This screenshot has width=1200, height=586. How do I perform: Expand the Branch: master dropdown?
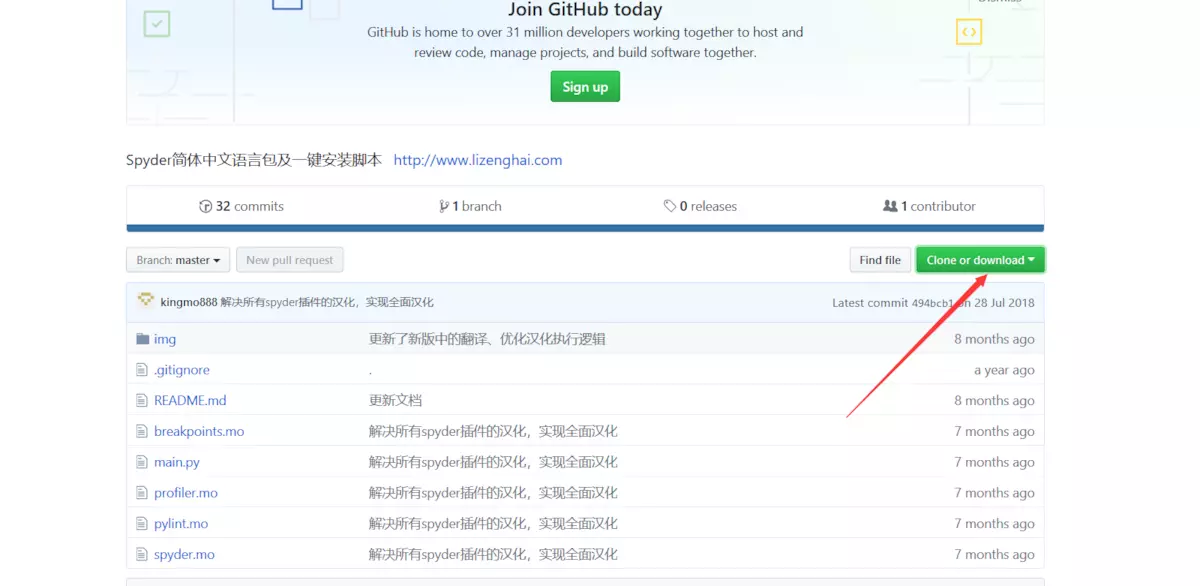pos(178,260)
